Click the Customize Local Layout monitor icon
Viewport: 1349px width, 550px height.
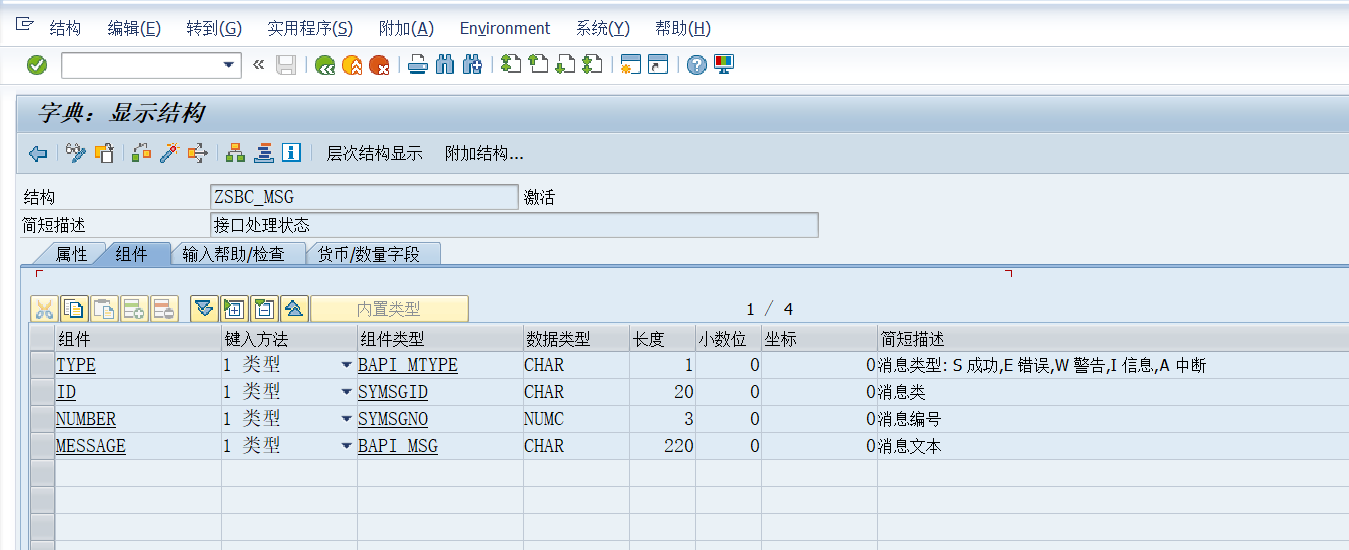point(724,65)
